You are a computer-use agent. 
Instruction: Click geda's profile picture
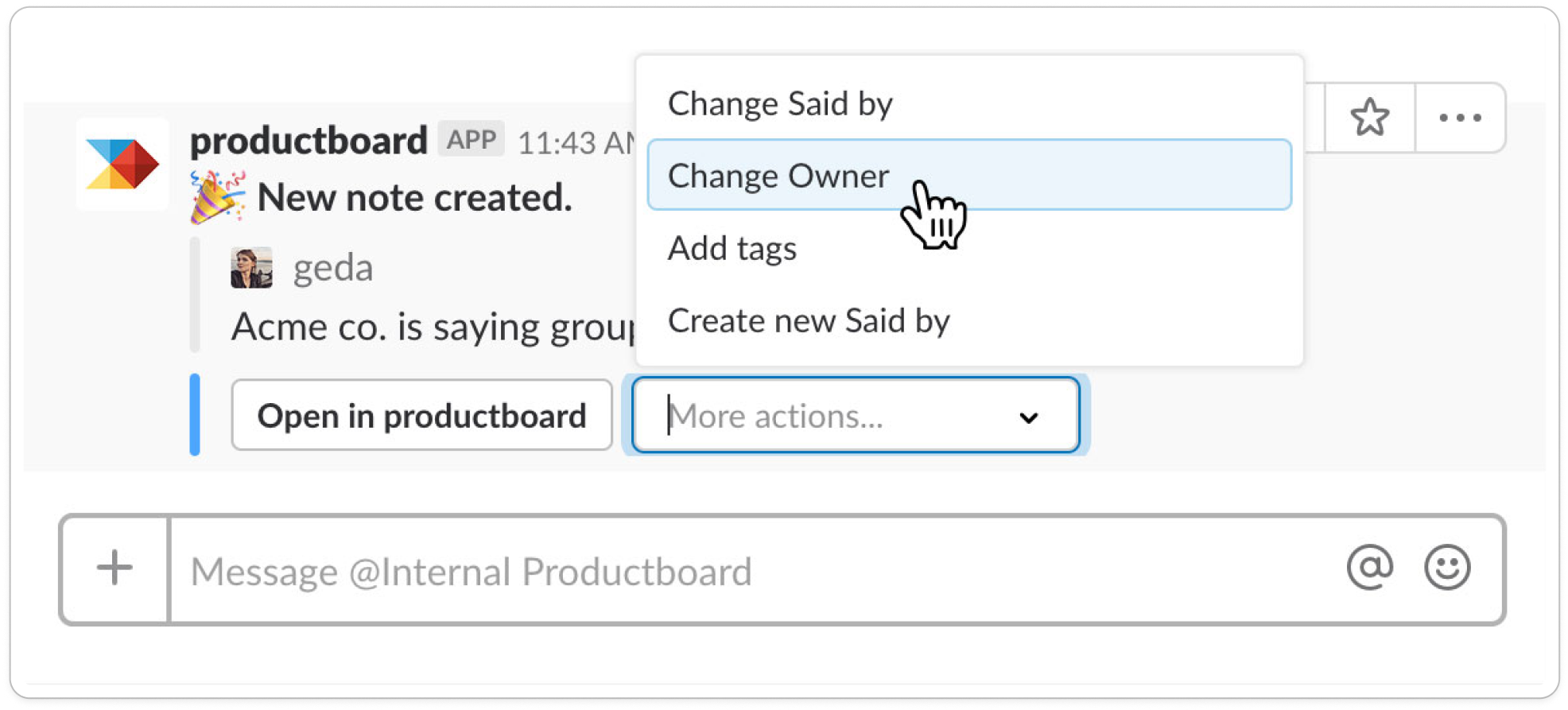[x=251, y=267]
